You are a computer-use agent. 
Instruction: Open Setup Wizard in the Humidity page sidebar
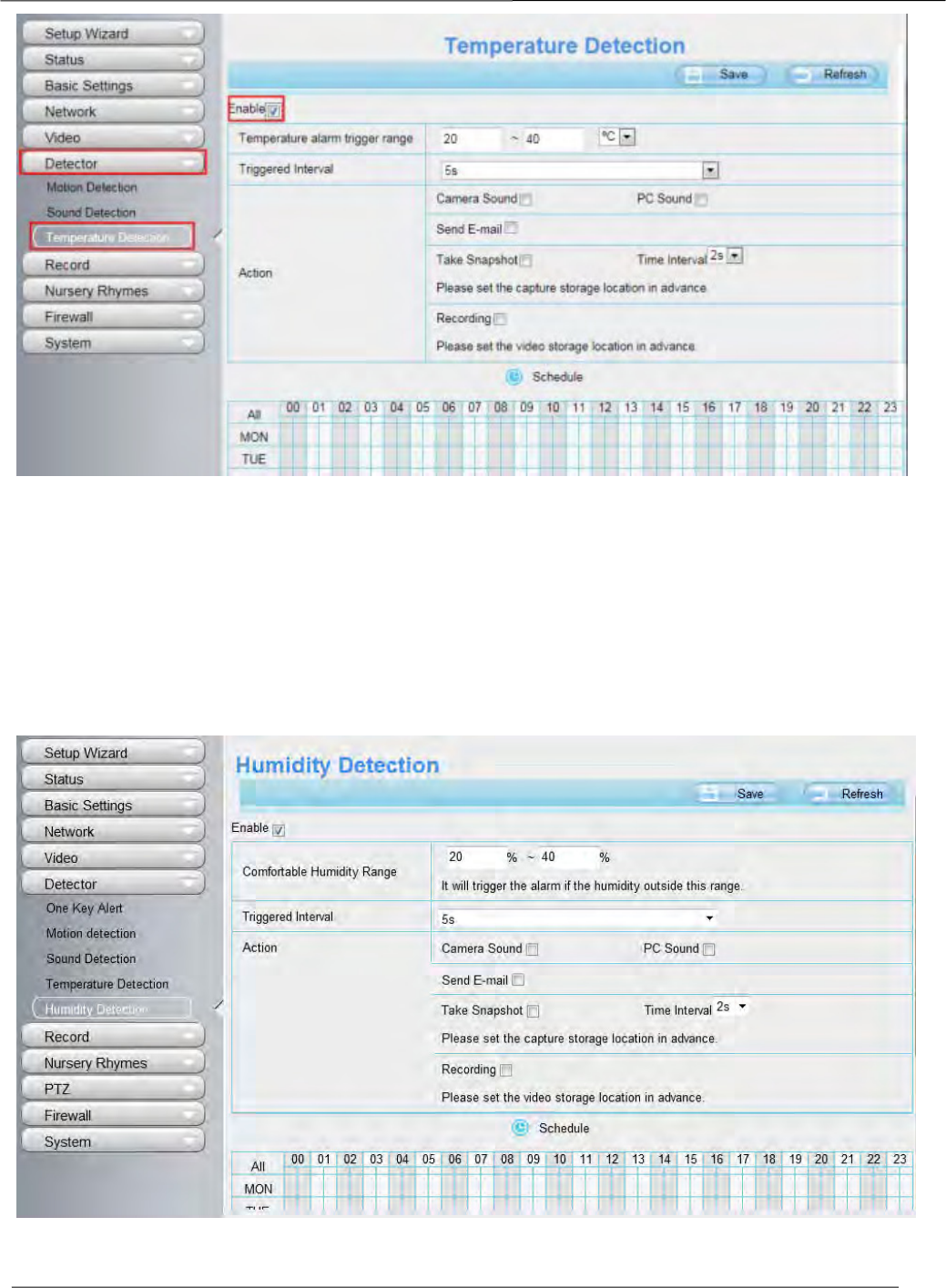pos(112,753)
